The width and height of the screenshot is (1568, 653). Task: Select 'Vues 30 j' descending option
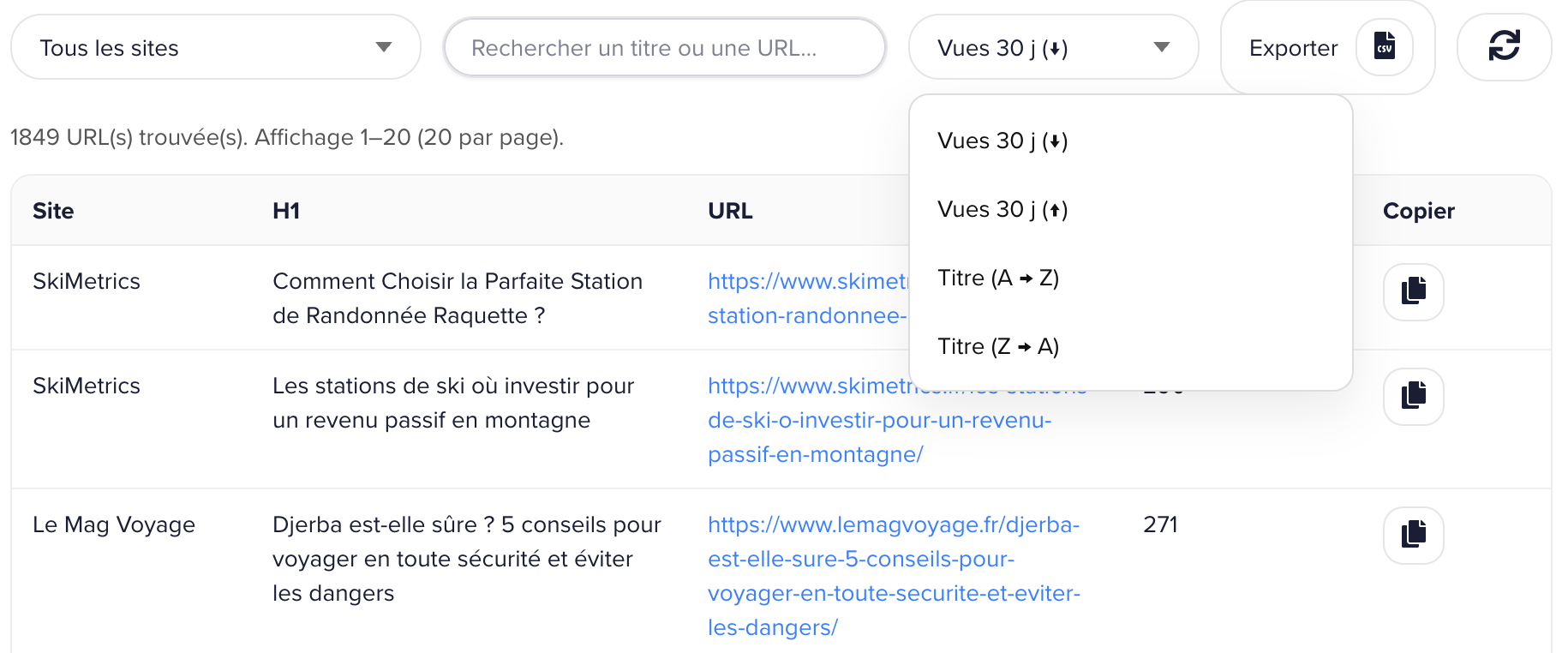(1002, 141)
